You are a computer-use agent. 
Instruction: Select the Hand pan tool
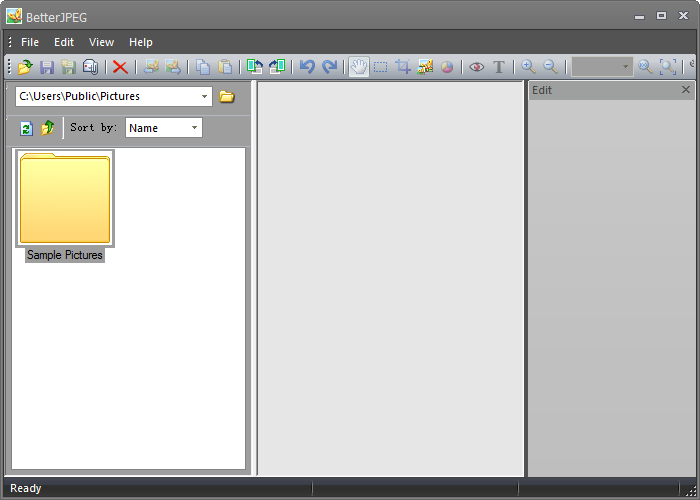359,67
